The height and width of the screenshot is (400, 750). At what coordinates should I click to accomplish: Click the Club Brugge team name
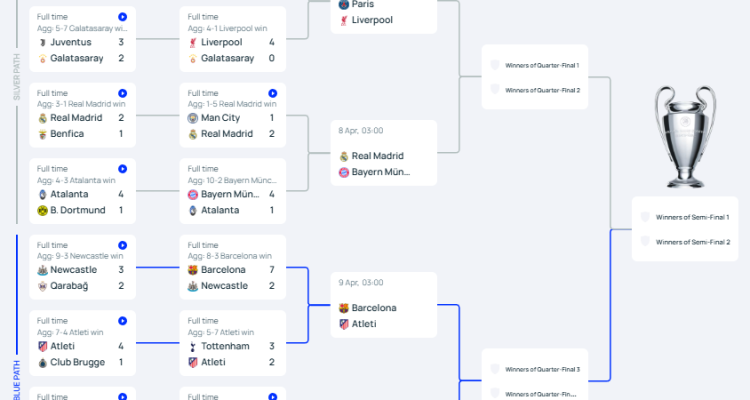[x=72, y=362]
